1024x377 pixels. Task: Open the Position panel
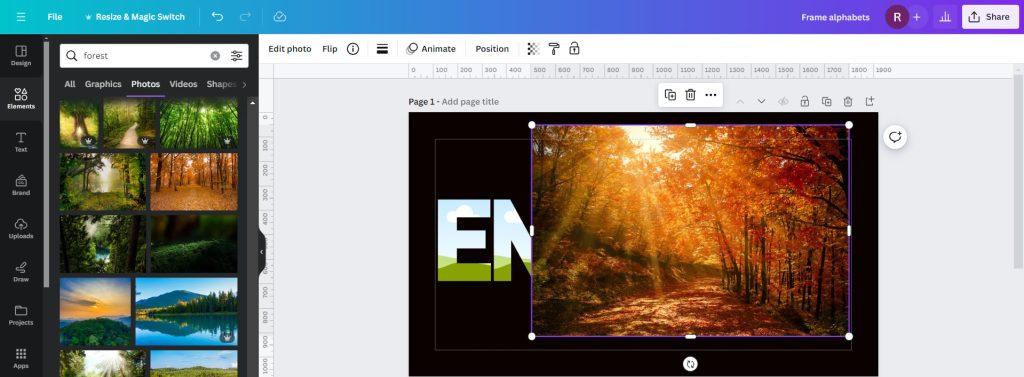pos(492,49)
